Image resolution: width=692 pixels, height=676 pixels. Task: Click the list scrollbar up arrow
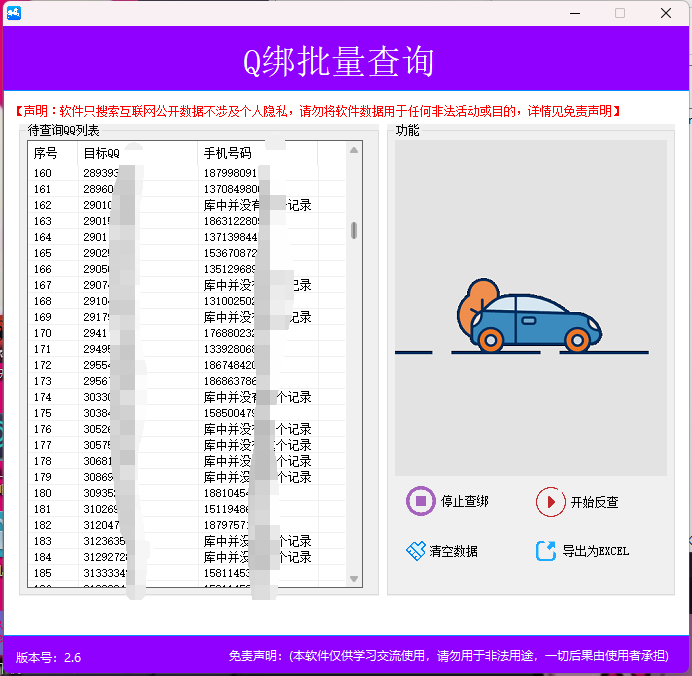pyautogui.click(x=354, y=150)
